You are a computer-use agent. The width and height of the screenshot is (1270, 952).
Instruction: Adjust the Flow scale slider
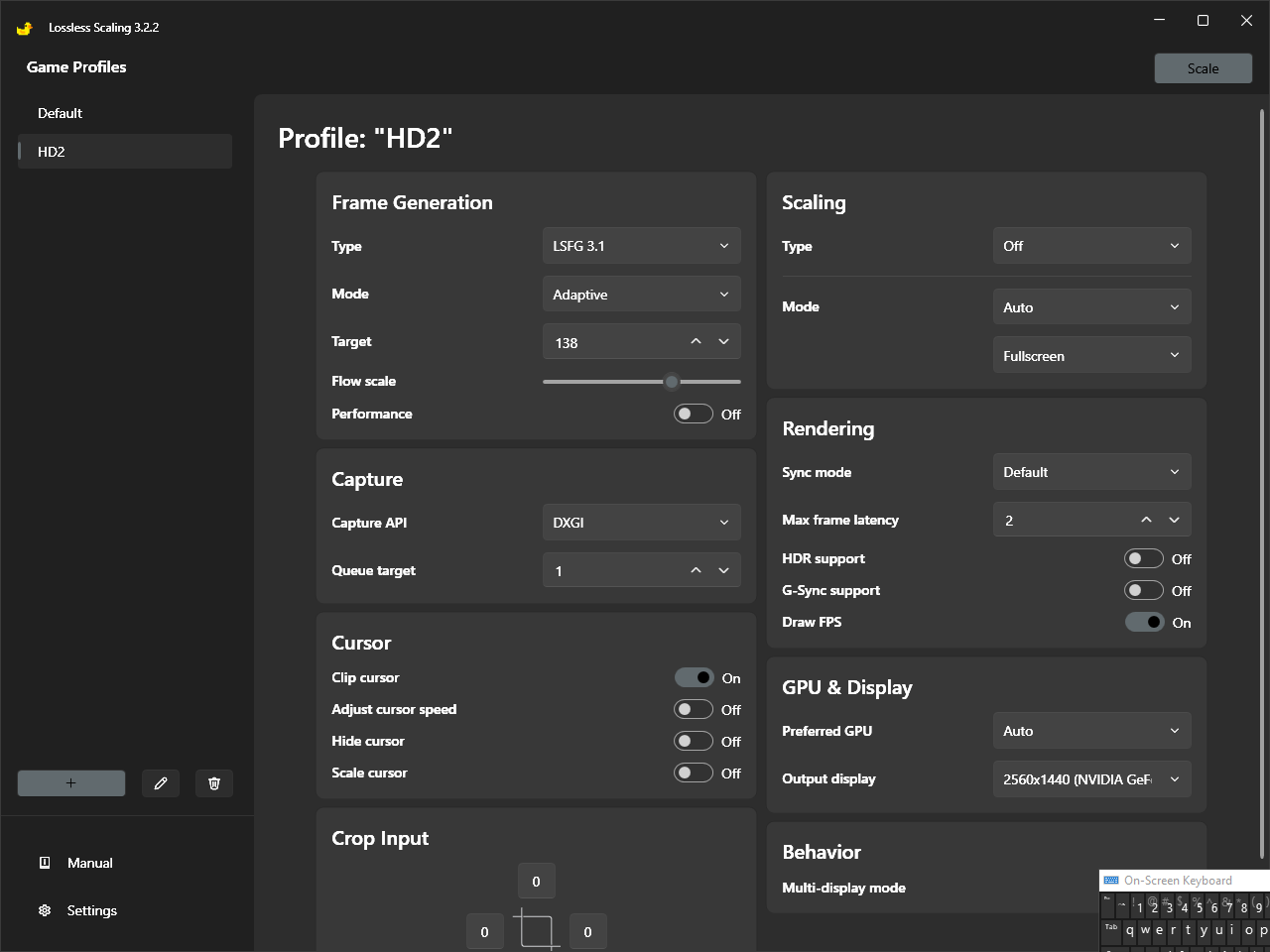click(x=642, y=382)
